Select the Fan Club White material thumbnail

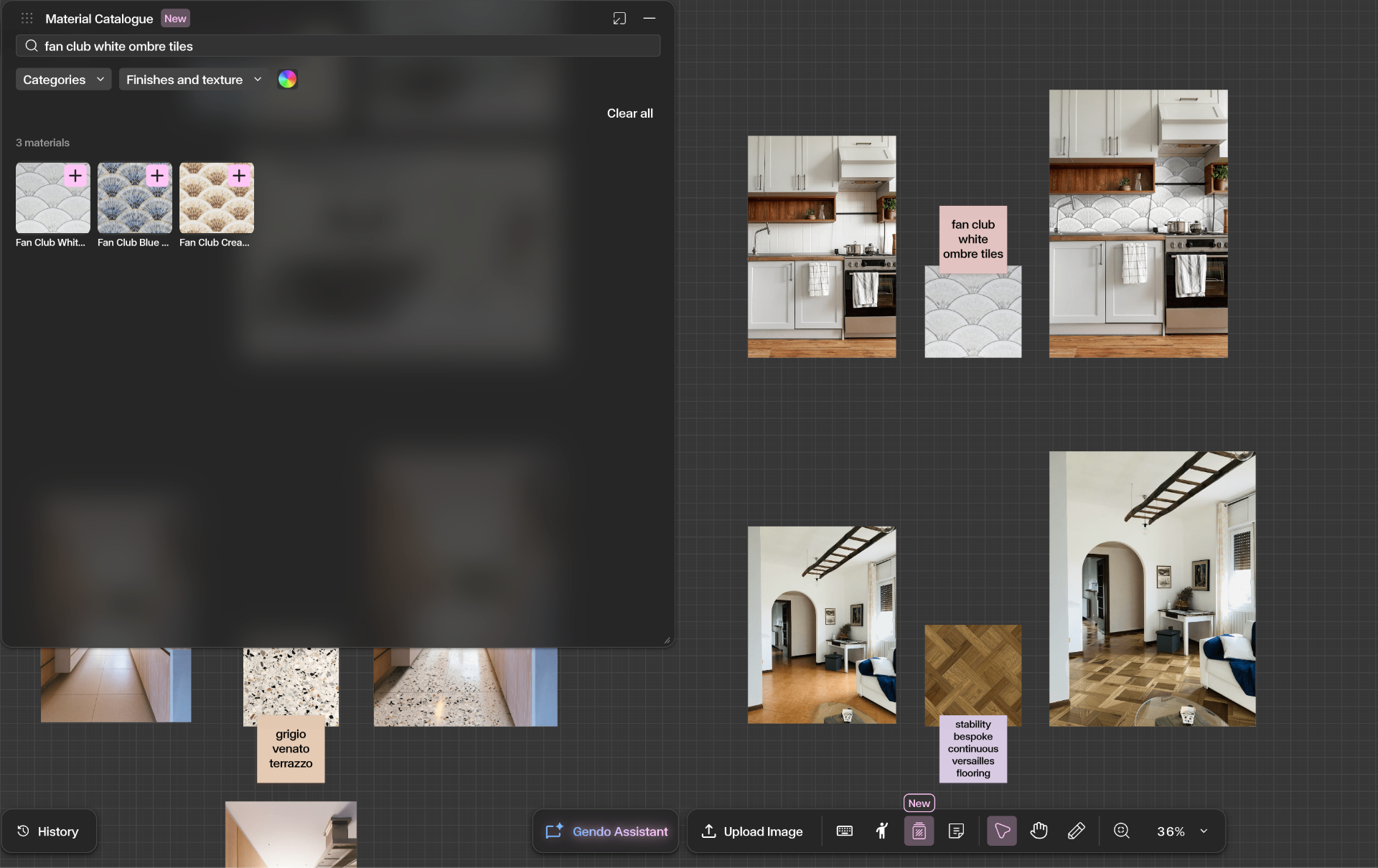pos(53,198)
